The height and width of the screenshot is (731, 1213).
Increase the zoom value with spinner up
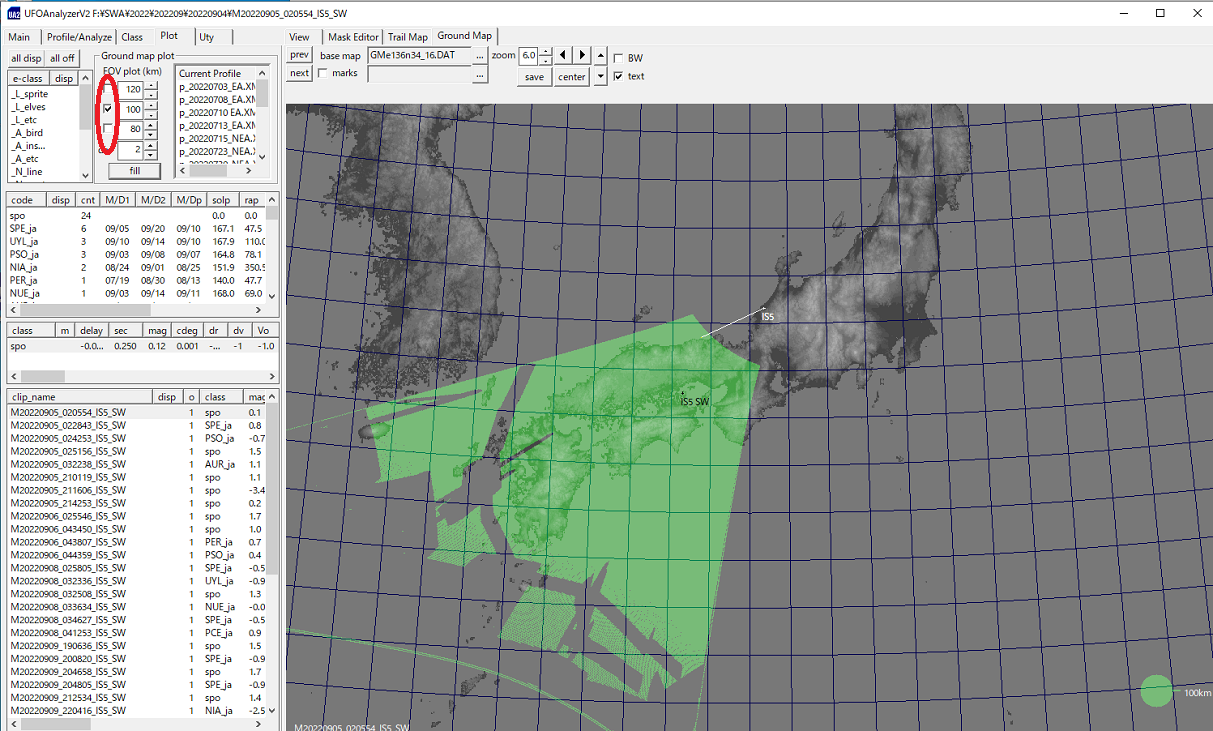point(545,51)
